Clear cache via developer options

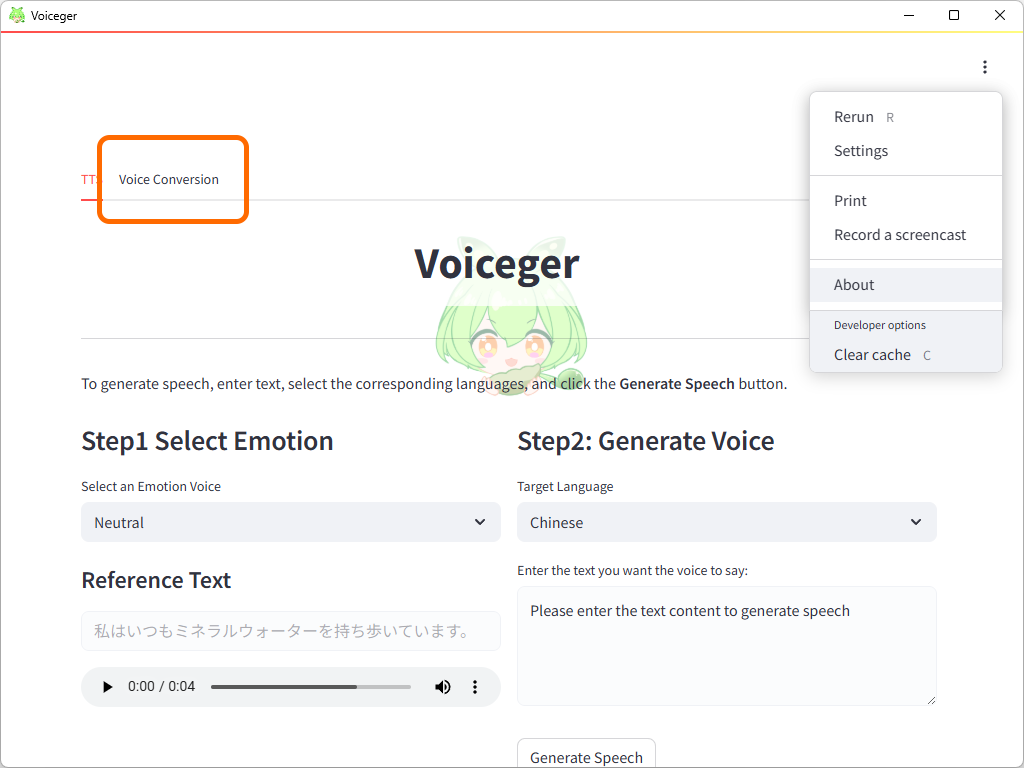(x=871, y=354)
